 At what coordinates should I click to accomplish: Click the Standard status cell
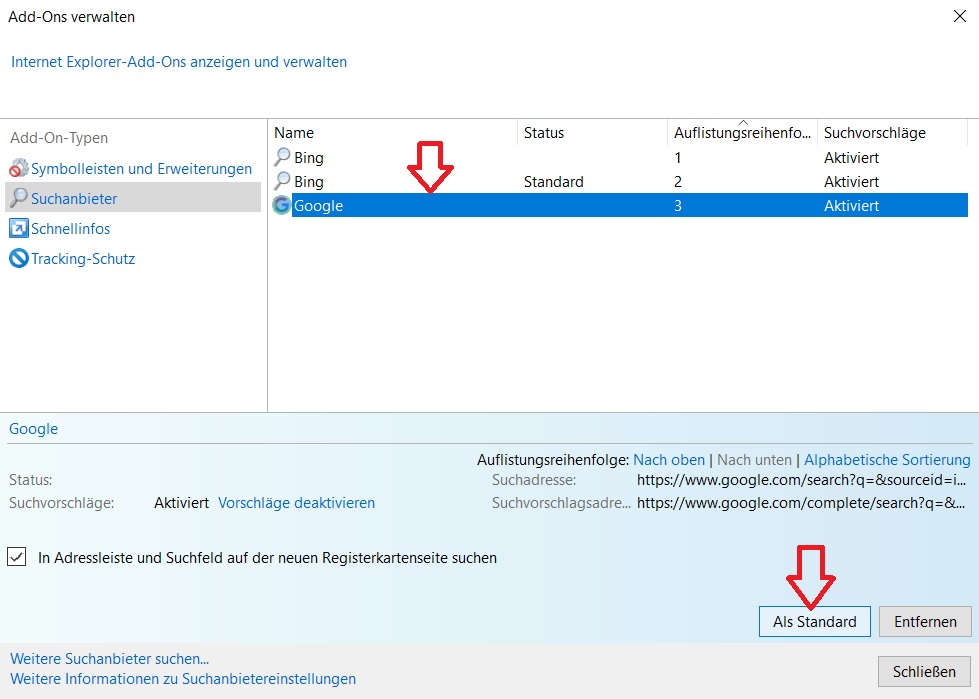coord(554,182)
